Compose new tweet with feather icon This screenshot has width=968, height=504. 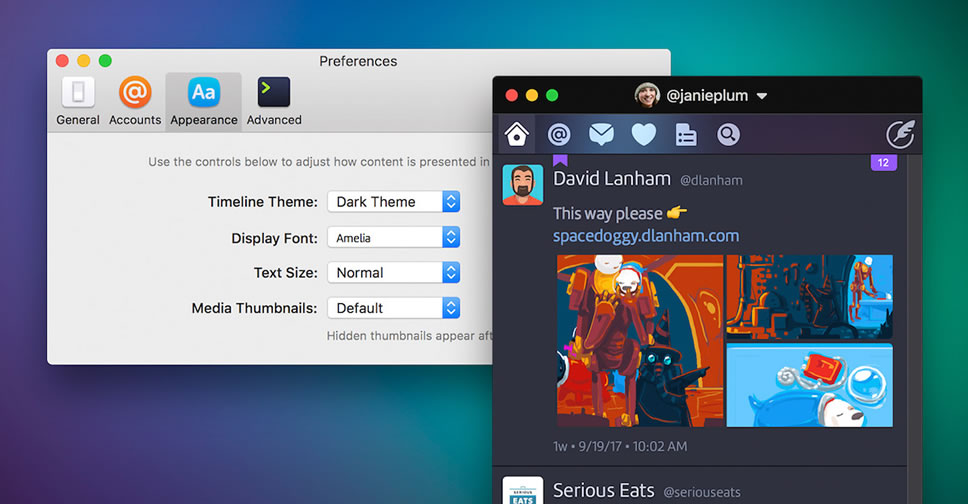[900, 134]
